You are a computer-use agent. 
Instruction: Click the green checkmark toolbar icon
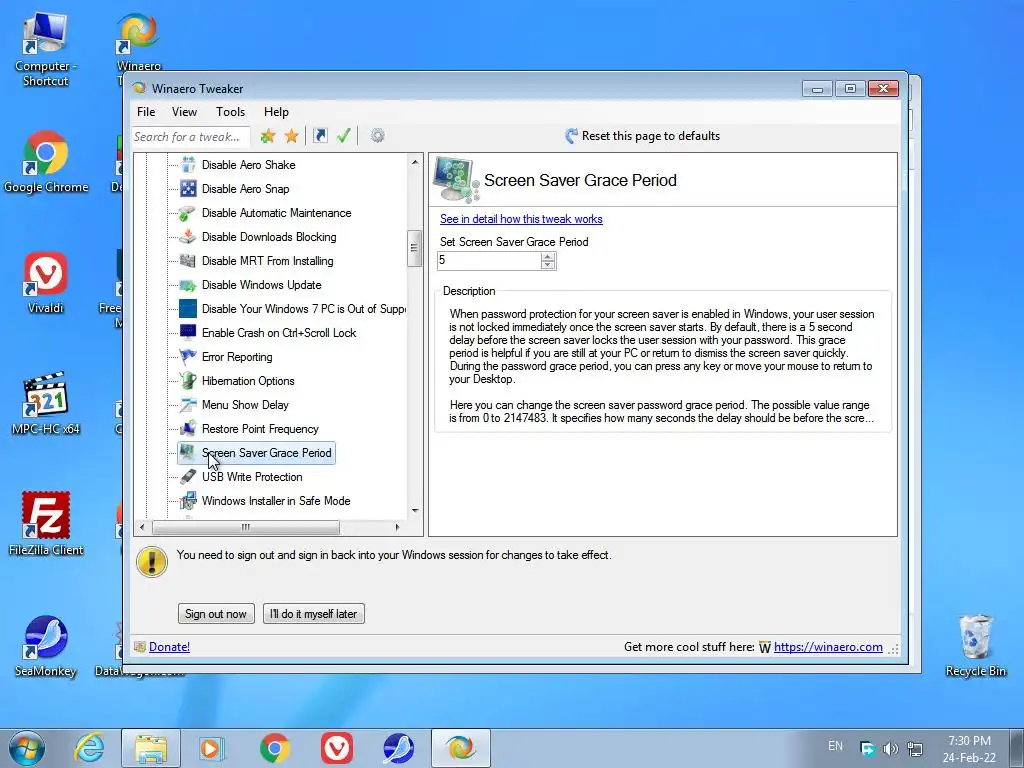344,136
